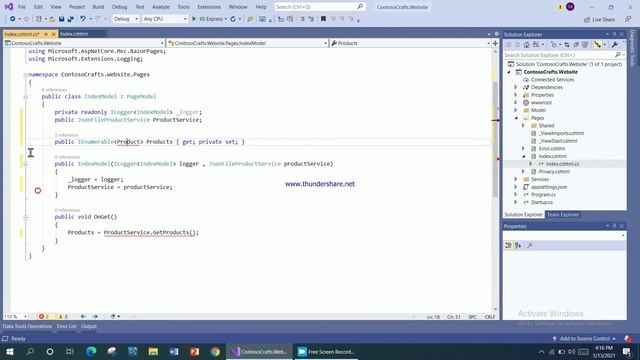Viewport: 640px width, 360px height.
Task: Toggle Show All Files in Solution Explorer toolbar
Action: click(585, 45)
